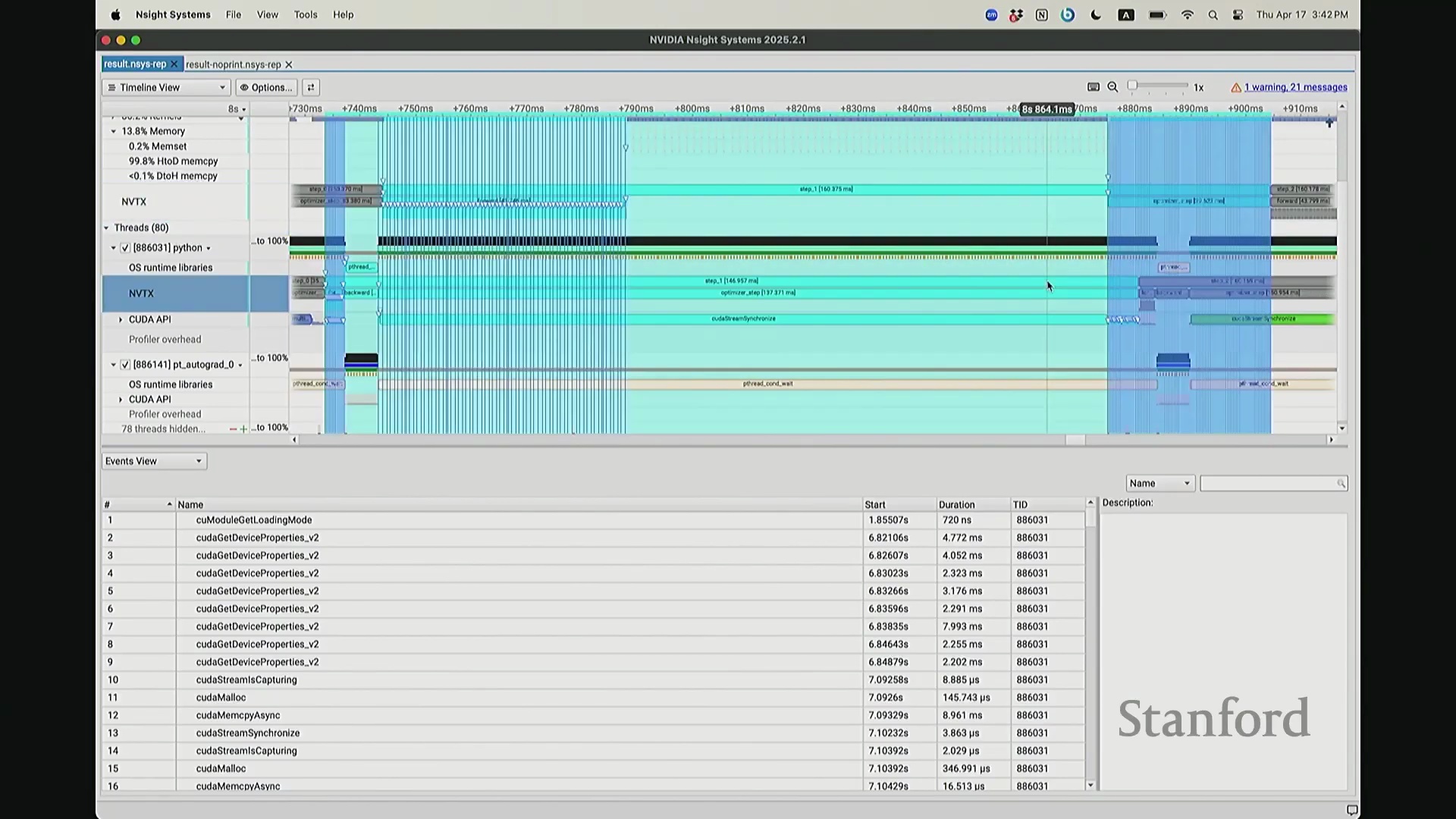Click the Options... button
The image size is (1456, 819).
coord(265,87)
